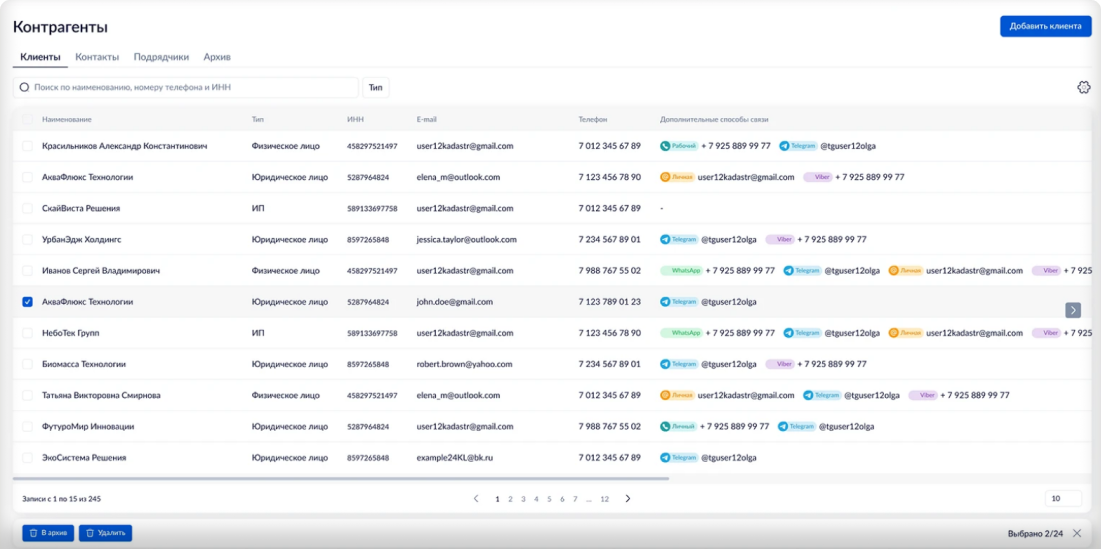Click Viber badge in УрбанЭдж Холдингс row

click(x=779, y=239)
